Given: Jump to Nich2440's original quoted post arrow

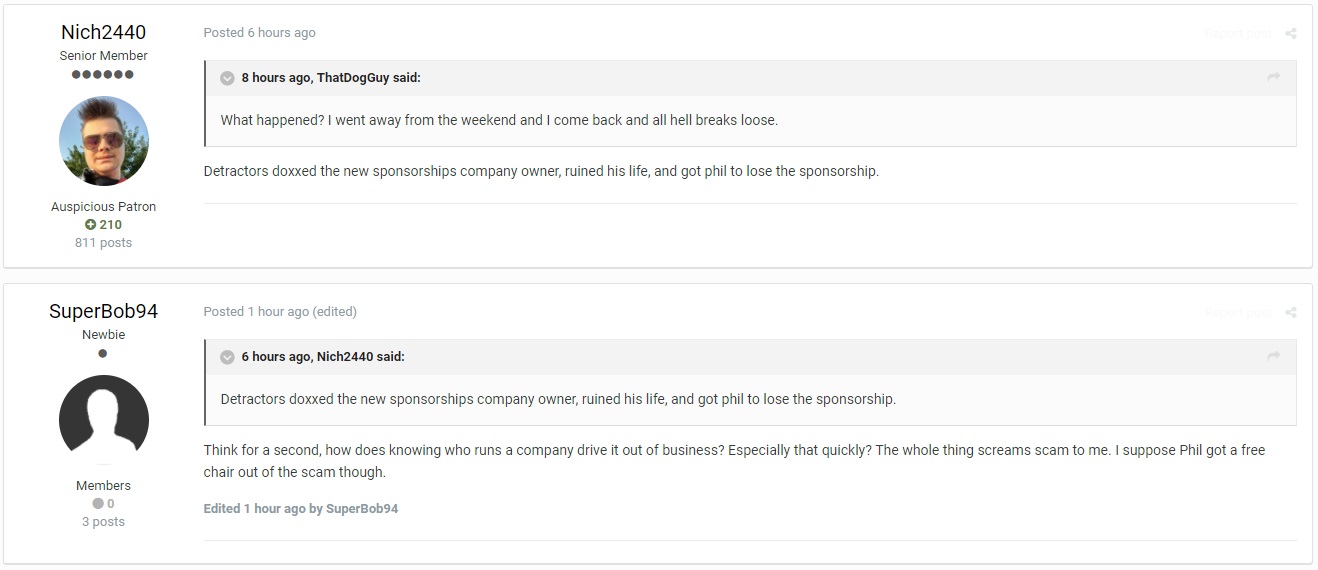Looking at the screenshot, I should (x=1273, y=357).
